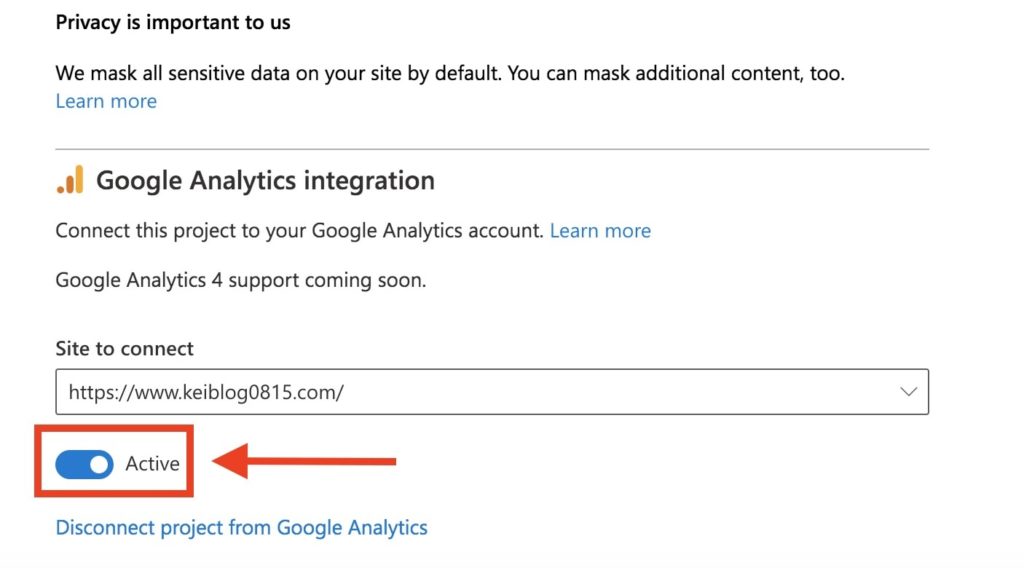
Task: Expand the Site to connect dropdown chevron
Action: (x=908, y=392)
